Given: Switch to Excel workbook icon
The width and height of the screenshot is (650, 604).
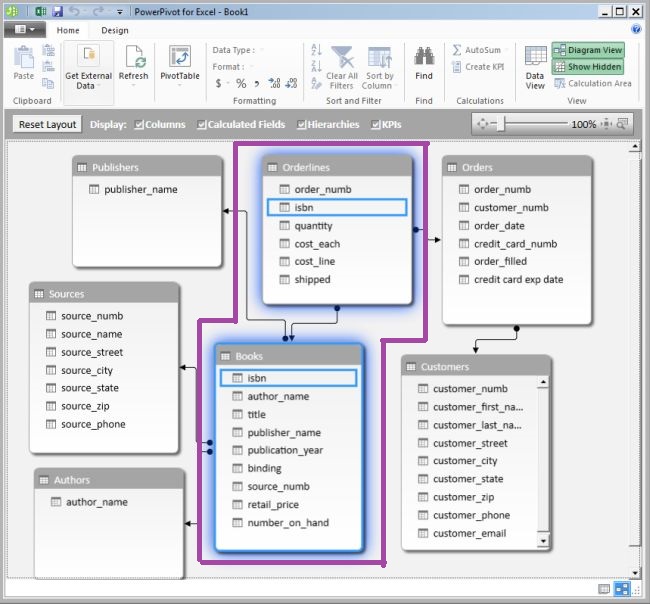Looking at the screenshot, I should click(40, 12).
